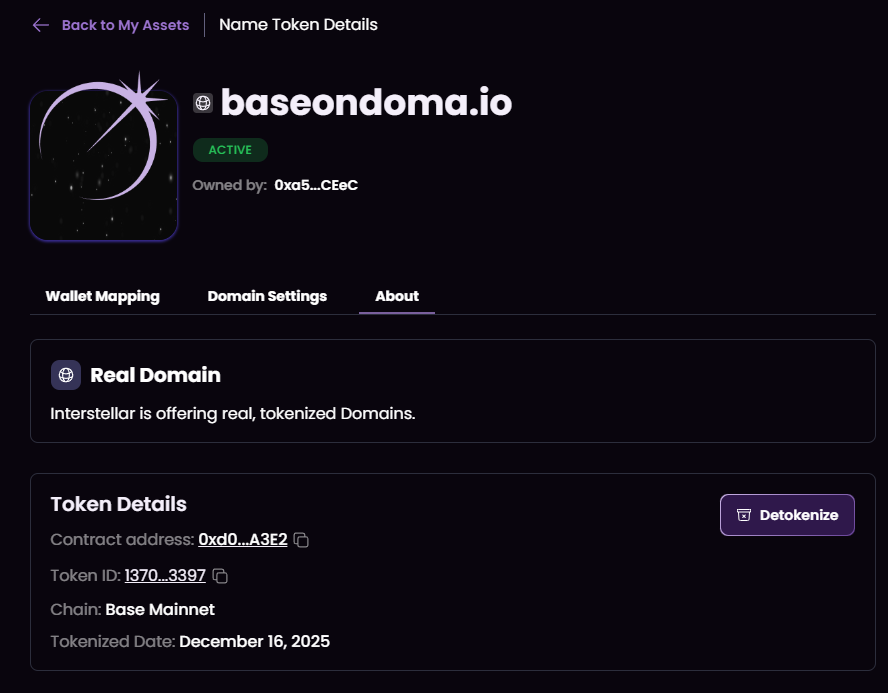Click the domain avatar image
888x693 pixels.
104,164
